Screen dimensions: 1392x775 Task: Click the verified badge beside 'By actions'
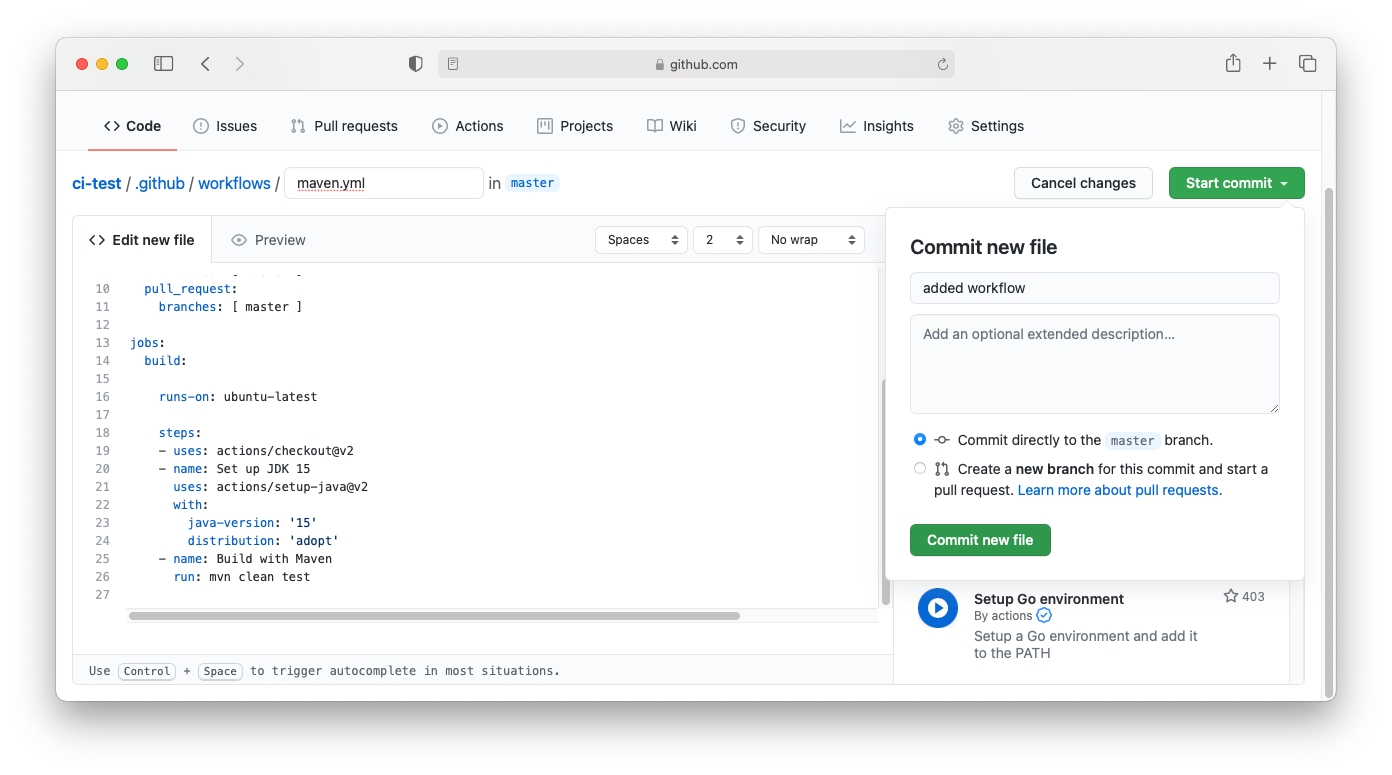click(x=1044, y=616)
